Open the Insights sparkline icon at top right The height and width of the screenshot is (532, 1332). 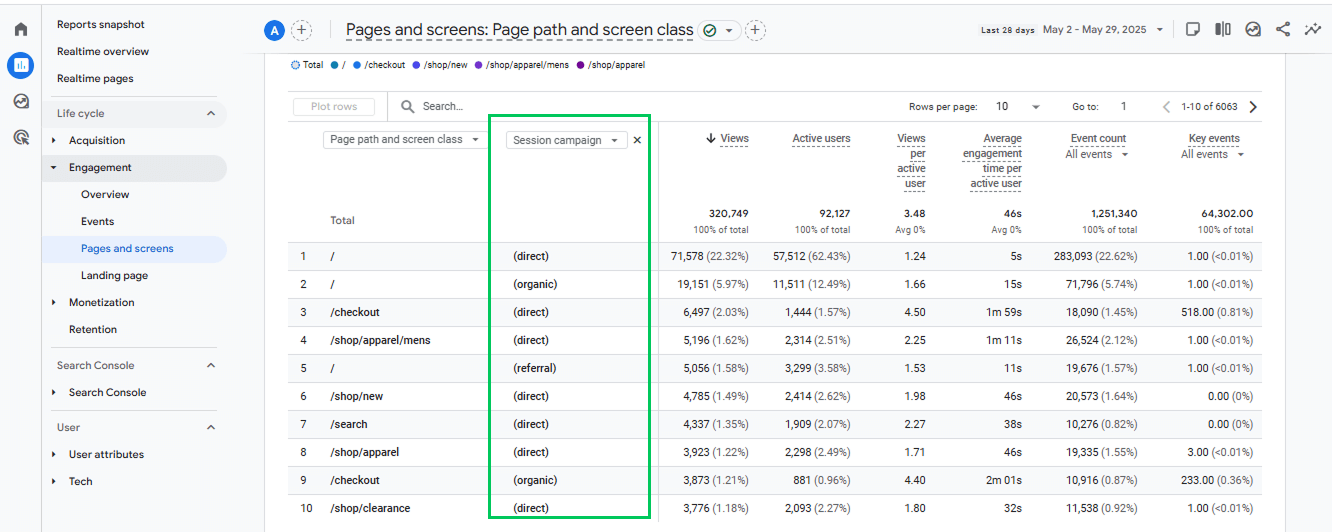1313,30
